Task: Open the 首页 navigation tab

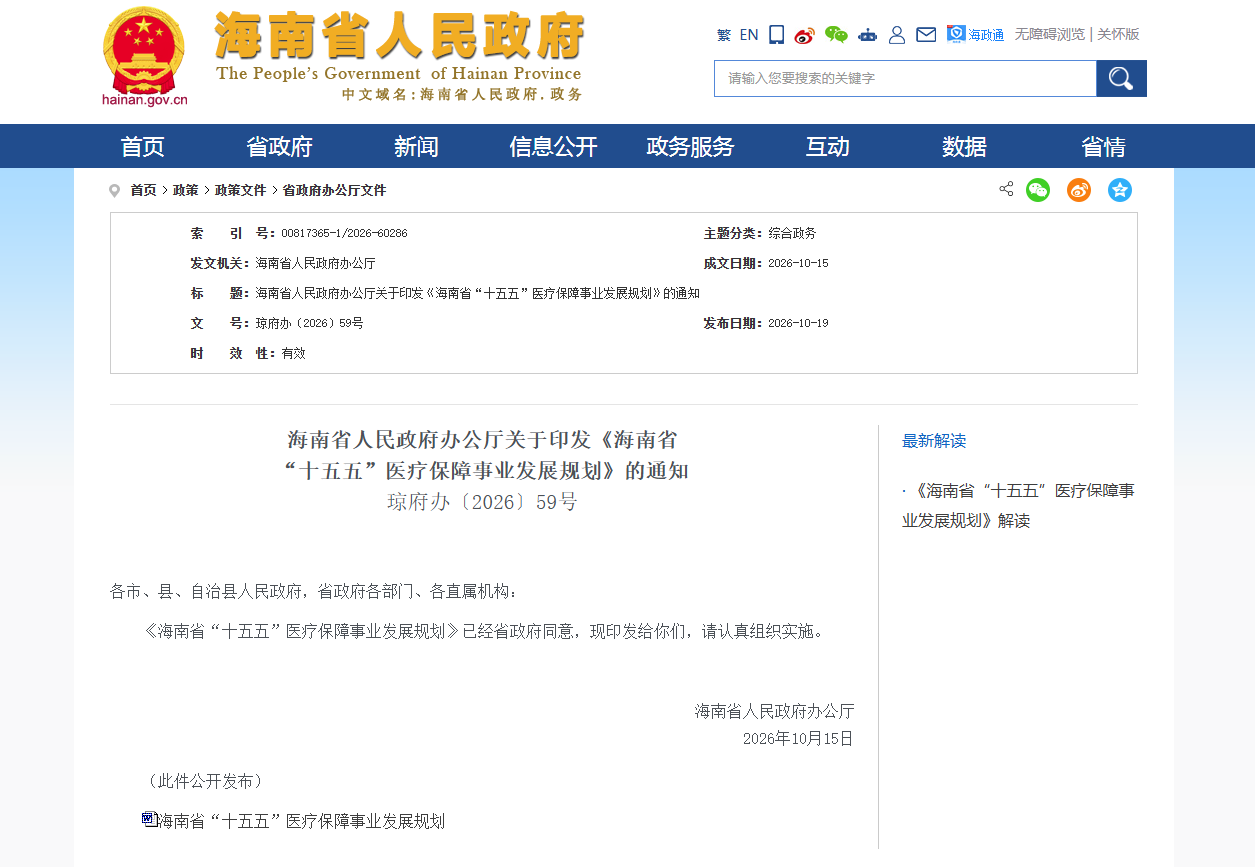Action: point(143,147)
